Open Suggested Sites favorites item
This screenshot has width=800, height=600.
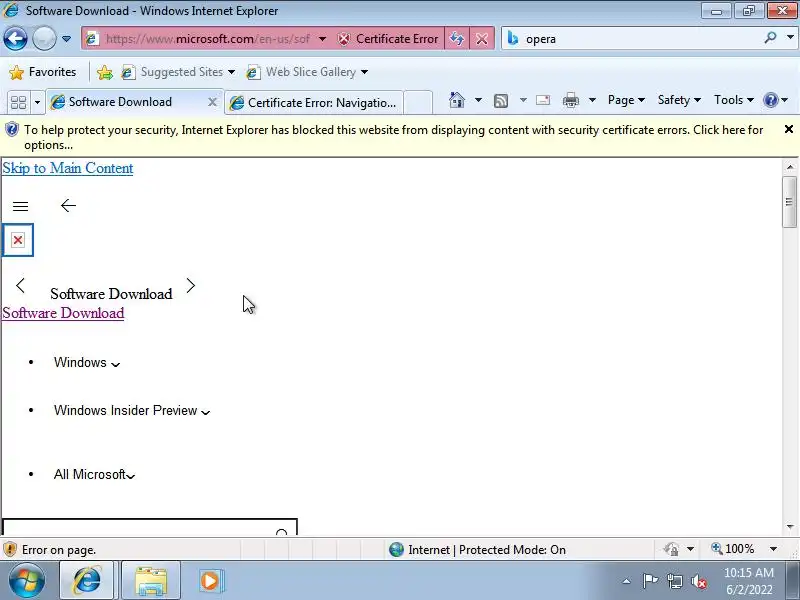click(x=179, y=72)
